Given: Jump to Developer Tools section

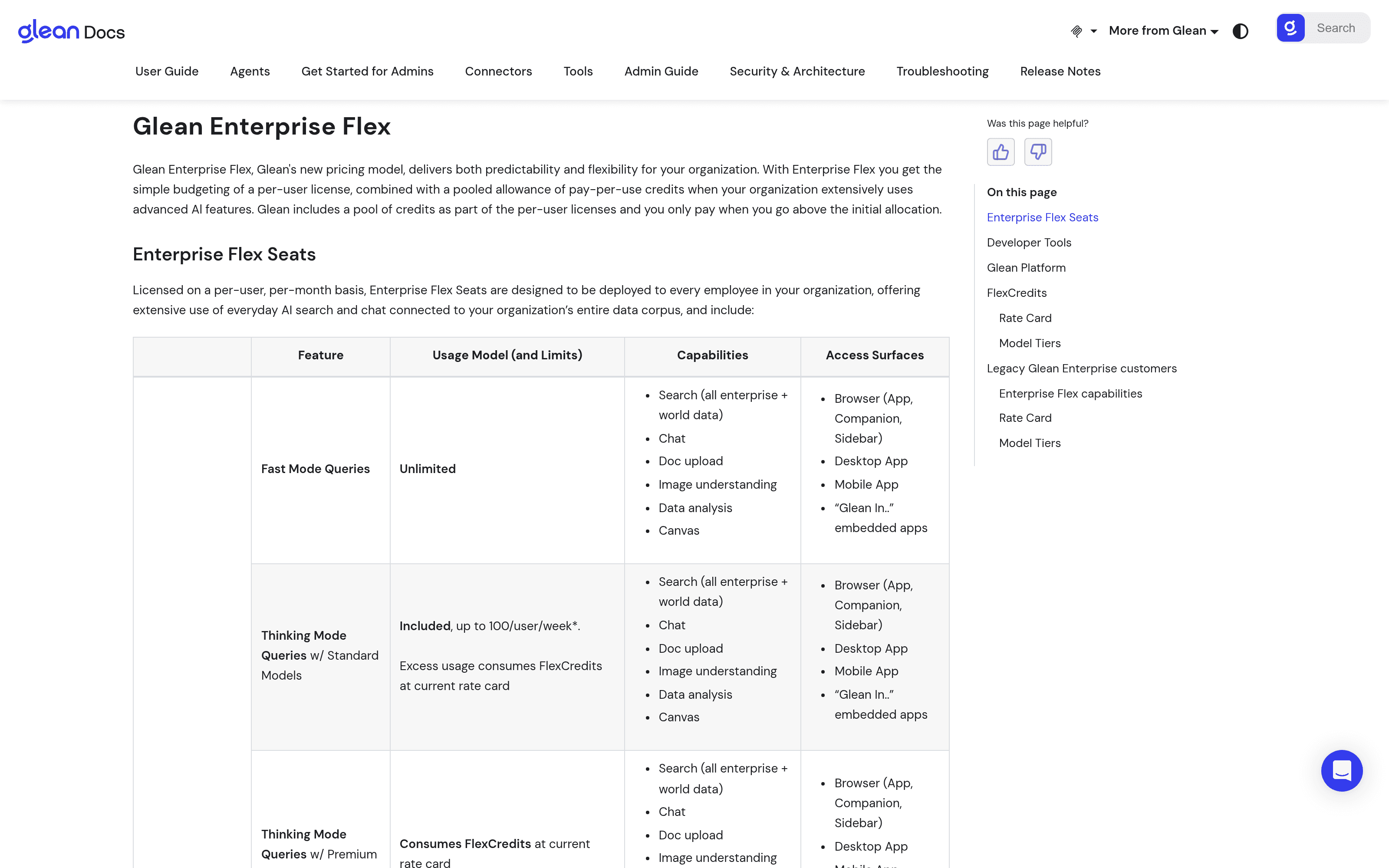Looking at the screenshot, I should coord(1029,243).
